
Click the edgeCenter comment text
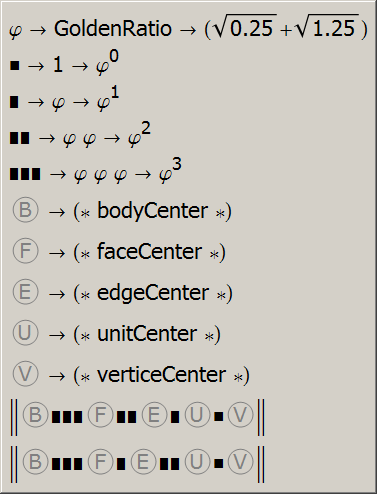(153, 293)
